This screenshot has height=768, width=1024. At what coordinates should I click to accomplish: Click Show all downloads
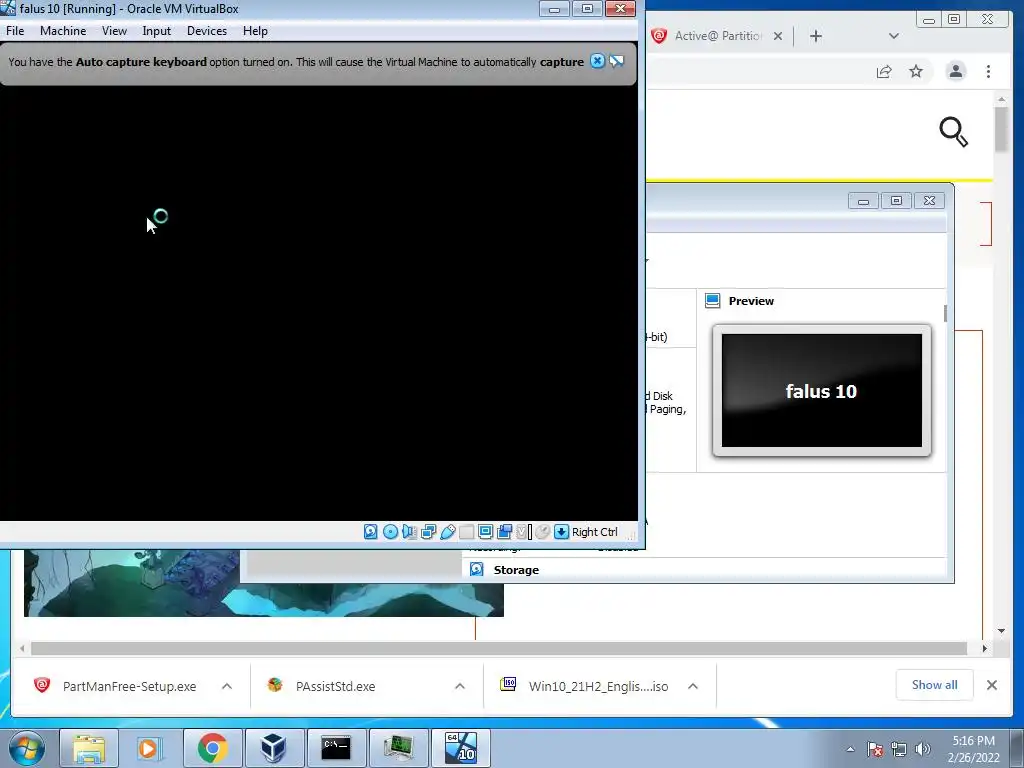pyautogui.click(x=935, y=684)
